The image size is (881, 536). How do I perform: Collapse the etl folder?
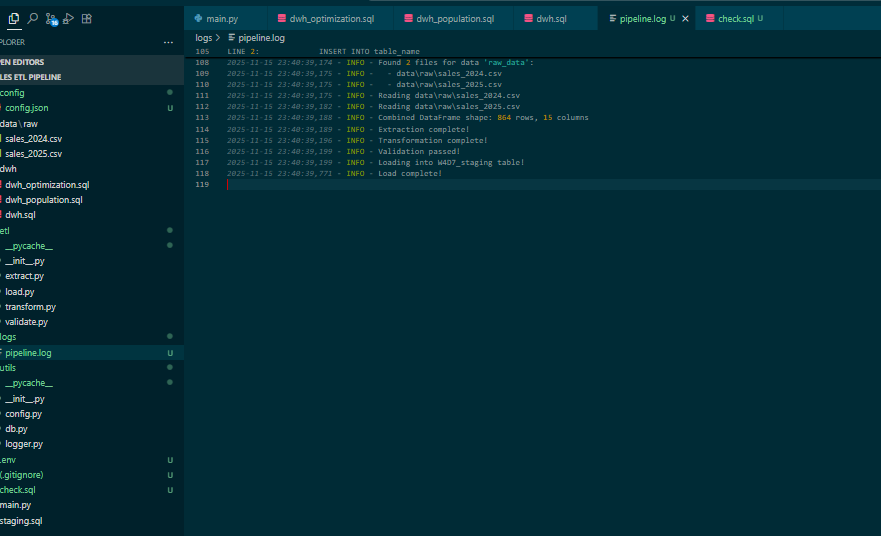tap(92, 231)
